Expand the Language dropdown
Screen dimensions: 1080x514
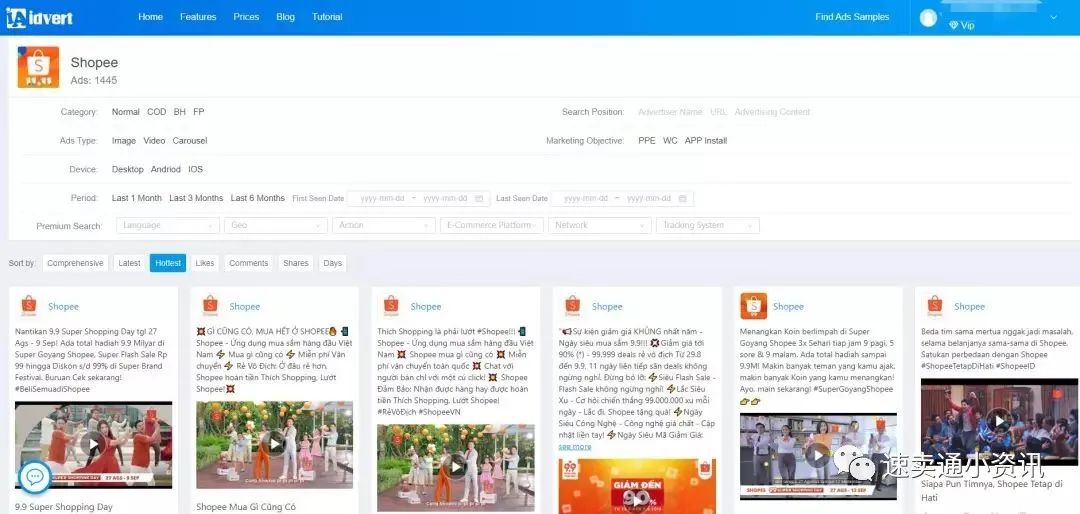pos(167,226)
